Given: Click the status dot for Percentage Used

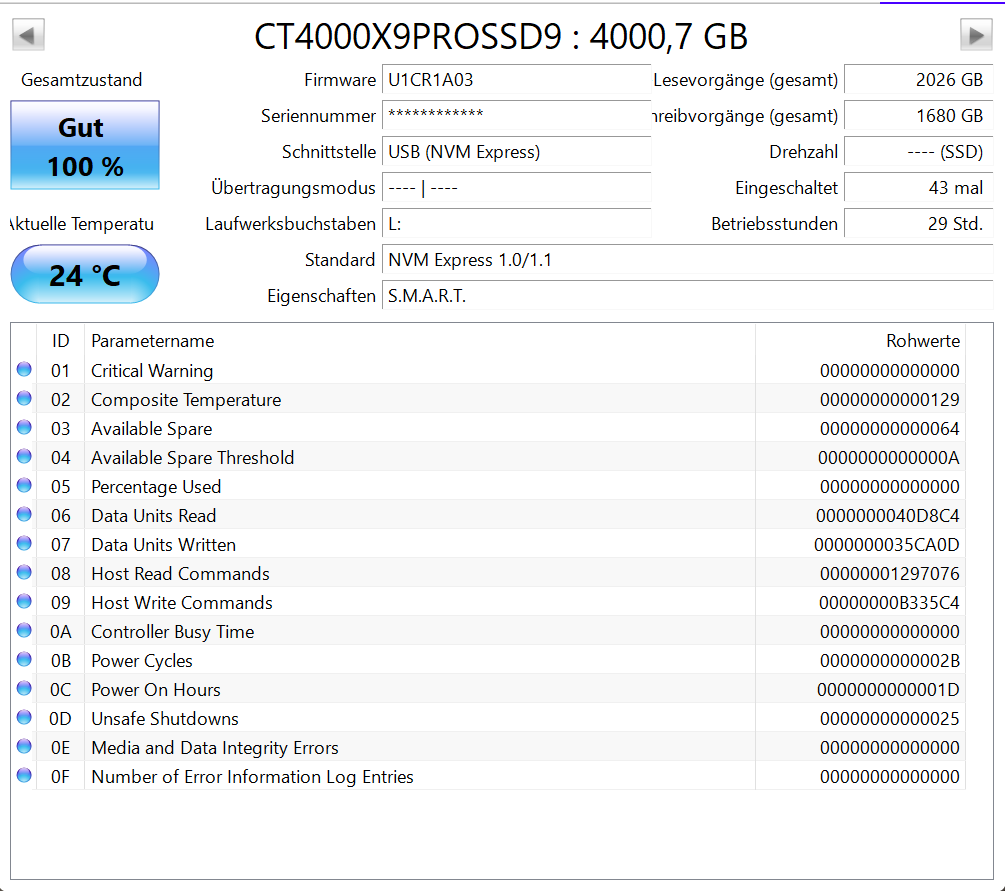Looking at the screenshot, I should point(24,485).
